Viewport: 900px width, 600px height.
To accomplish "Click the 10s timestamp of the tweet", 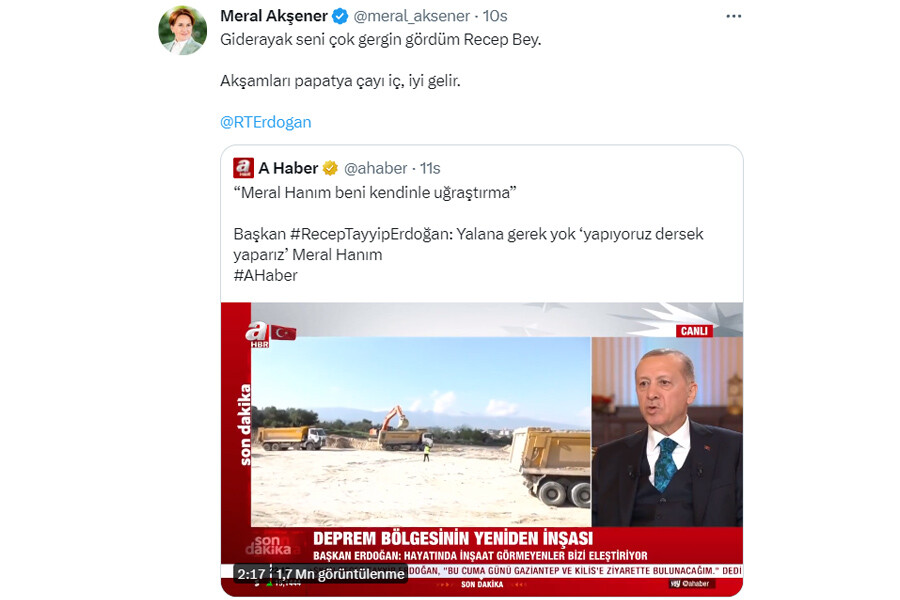I will tap(495, 16).
